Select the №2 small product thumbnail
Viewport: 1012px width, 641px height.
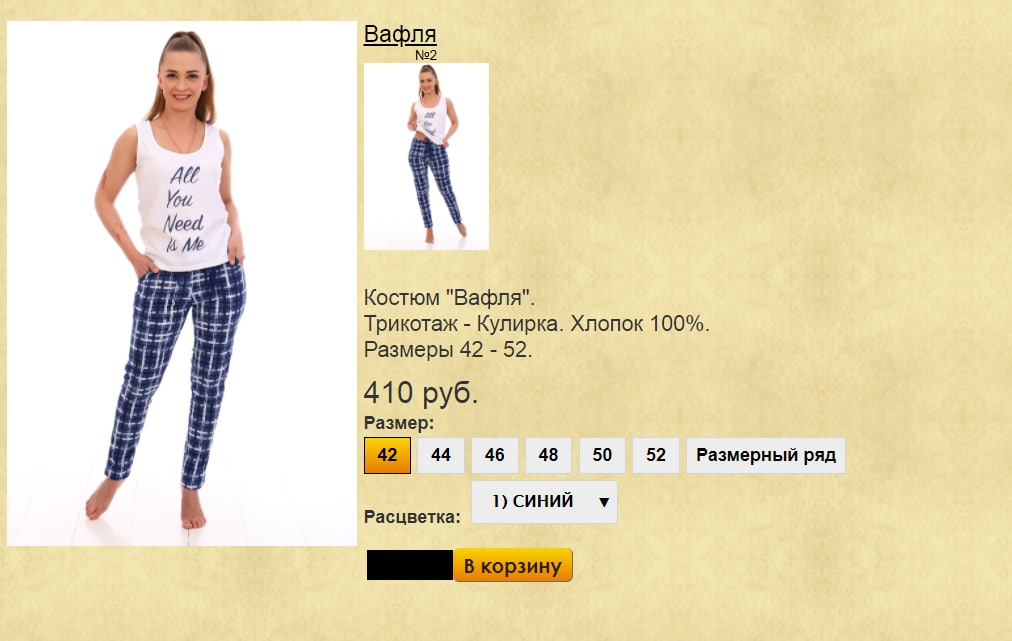[427, 156]
